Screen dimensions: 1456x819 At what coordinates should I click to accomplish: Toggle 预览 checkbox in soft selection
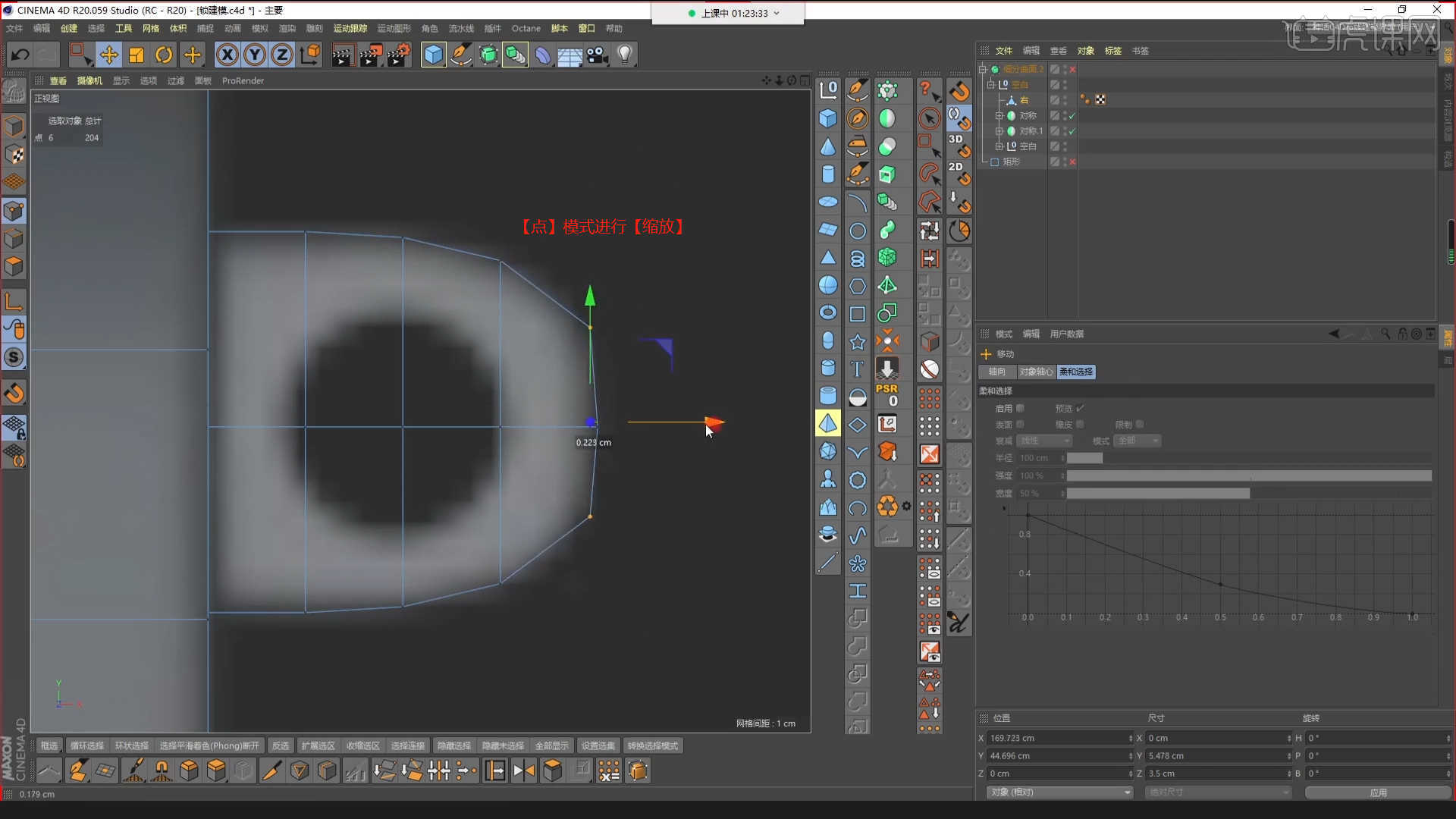click(x=1081, y=408)
